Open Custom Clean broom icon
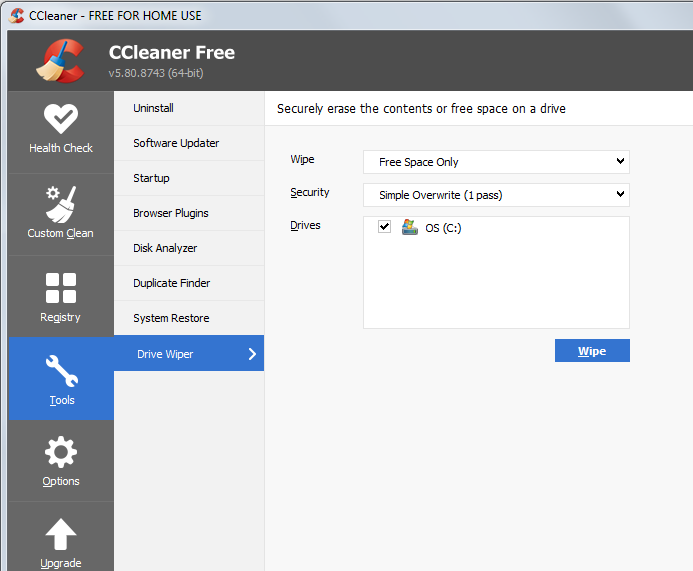Image resolution: width=693 pixels, height=571 pixels. (x=61, y=205)
